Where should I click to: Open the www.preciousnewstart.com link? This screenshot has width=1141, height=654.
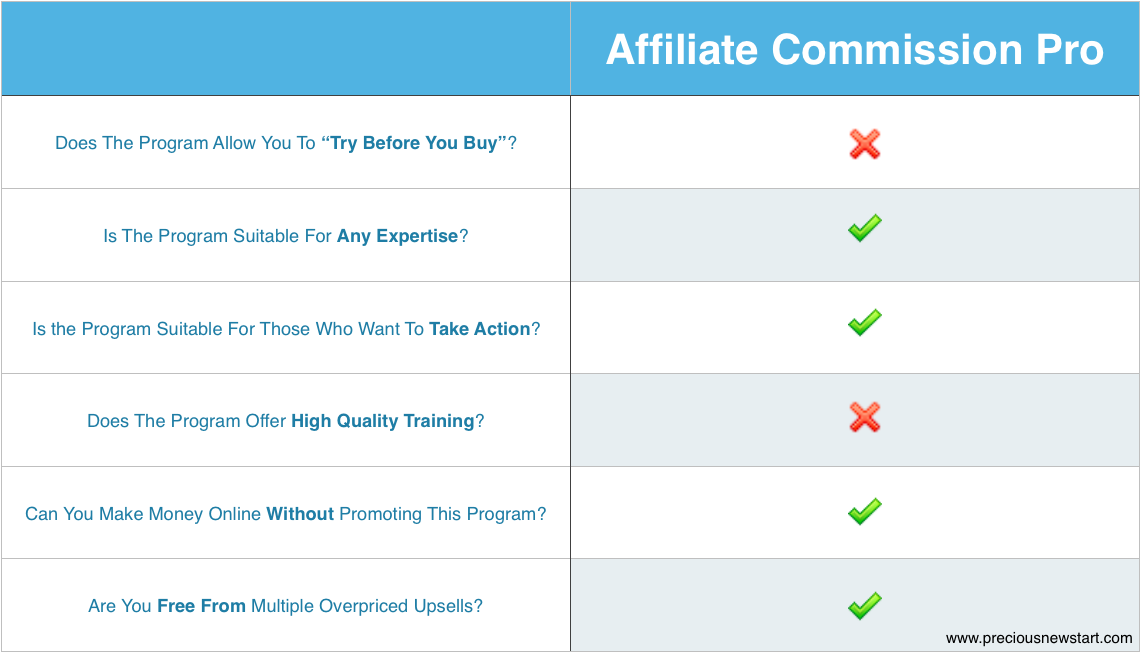(1038, 638)
